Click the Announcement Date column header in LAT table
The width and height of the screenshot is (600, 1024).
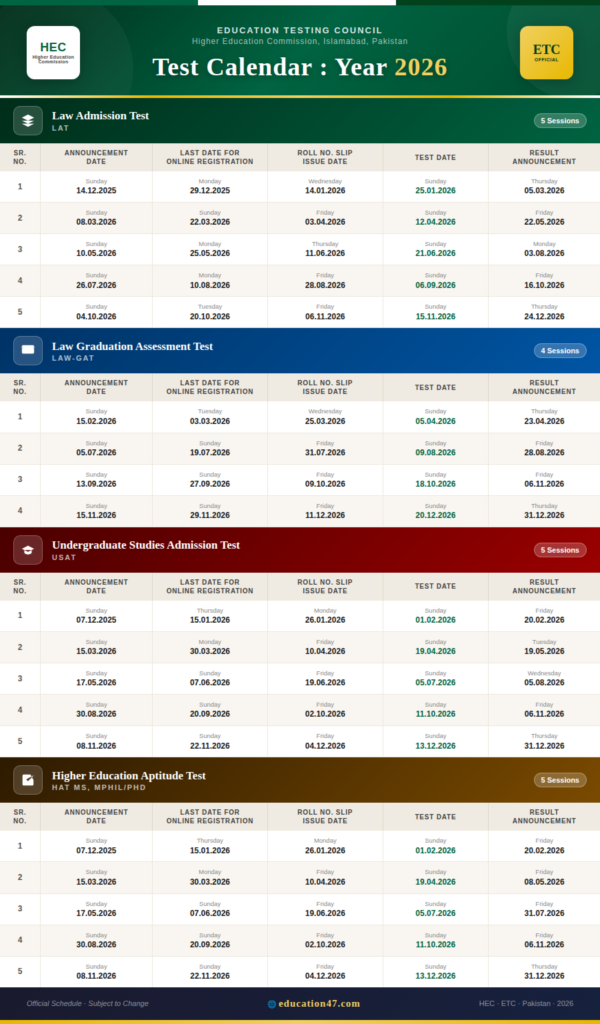point(96,157)
